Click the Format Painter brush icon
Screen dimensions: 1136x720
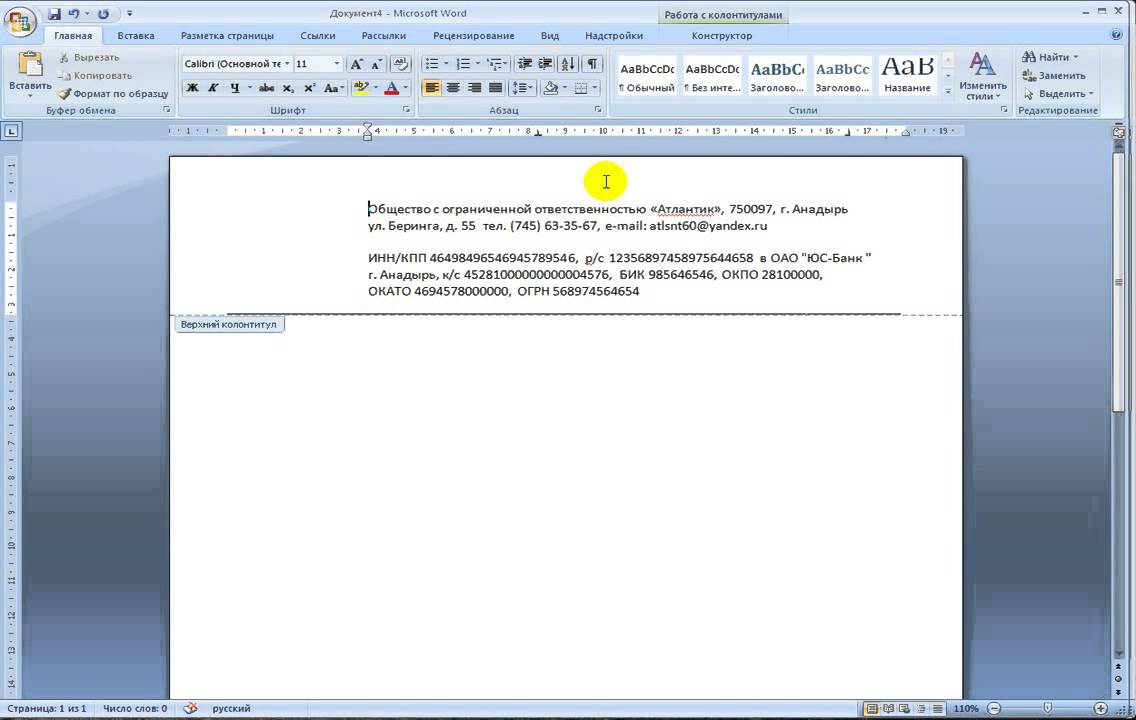pyautogui.click(x=65, y=94)
